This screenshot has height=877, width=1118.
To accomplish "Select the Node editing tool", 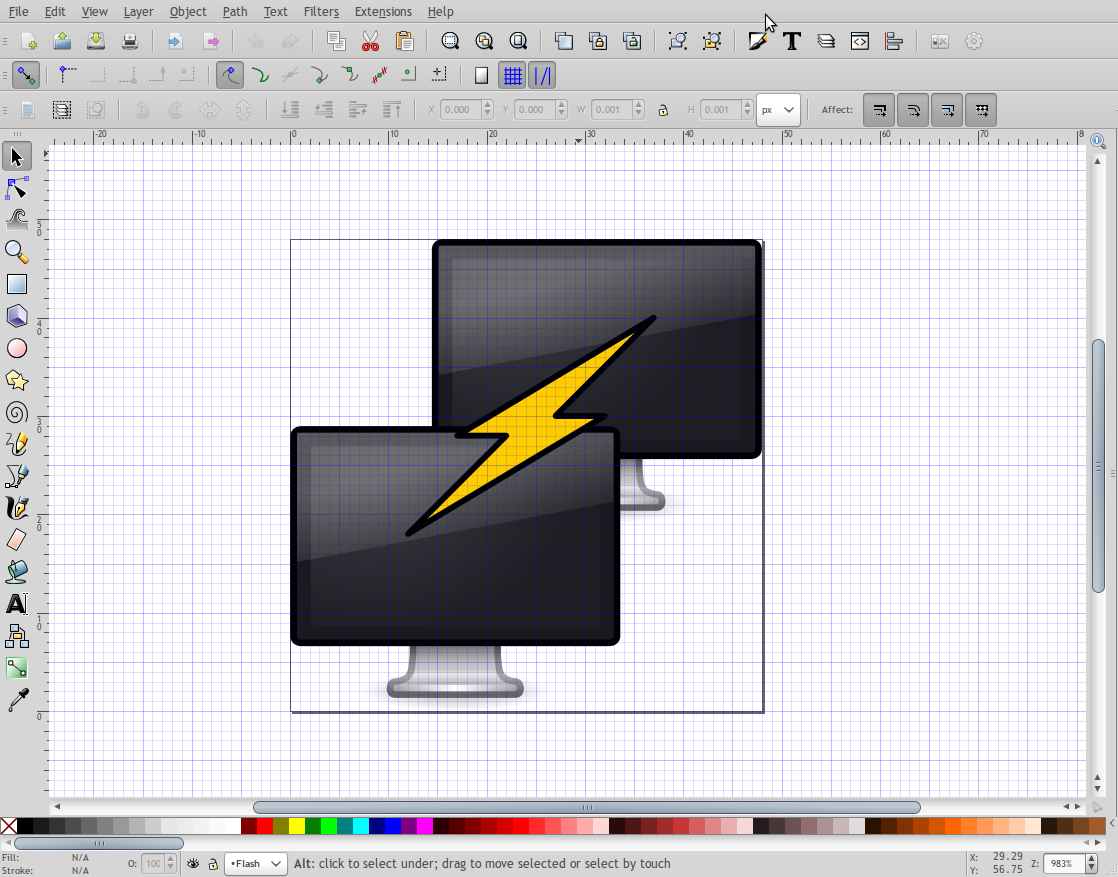I will coord(16,188).
